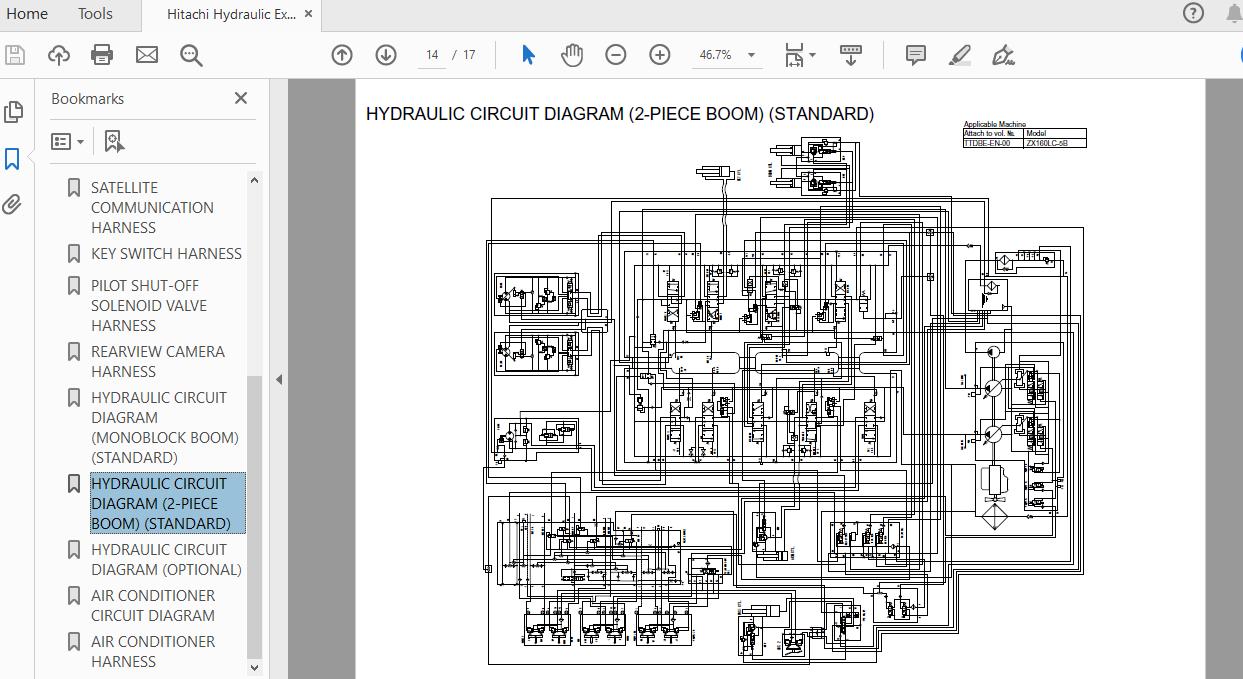Print the document
Viewport: 1243px width, 679px height.
pyautogui.click(x=102, y=55)
